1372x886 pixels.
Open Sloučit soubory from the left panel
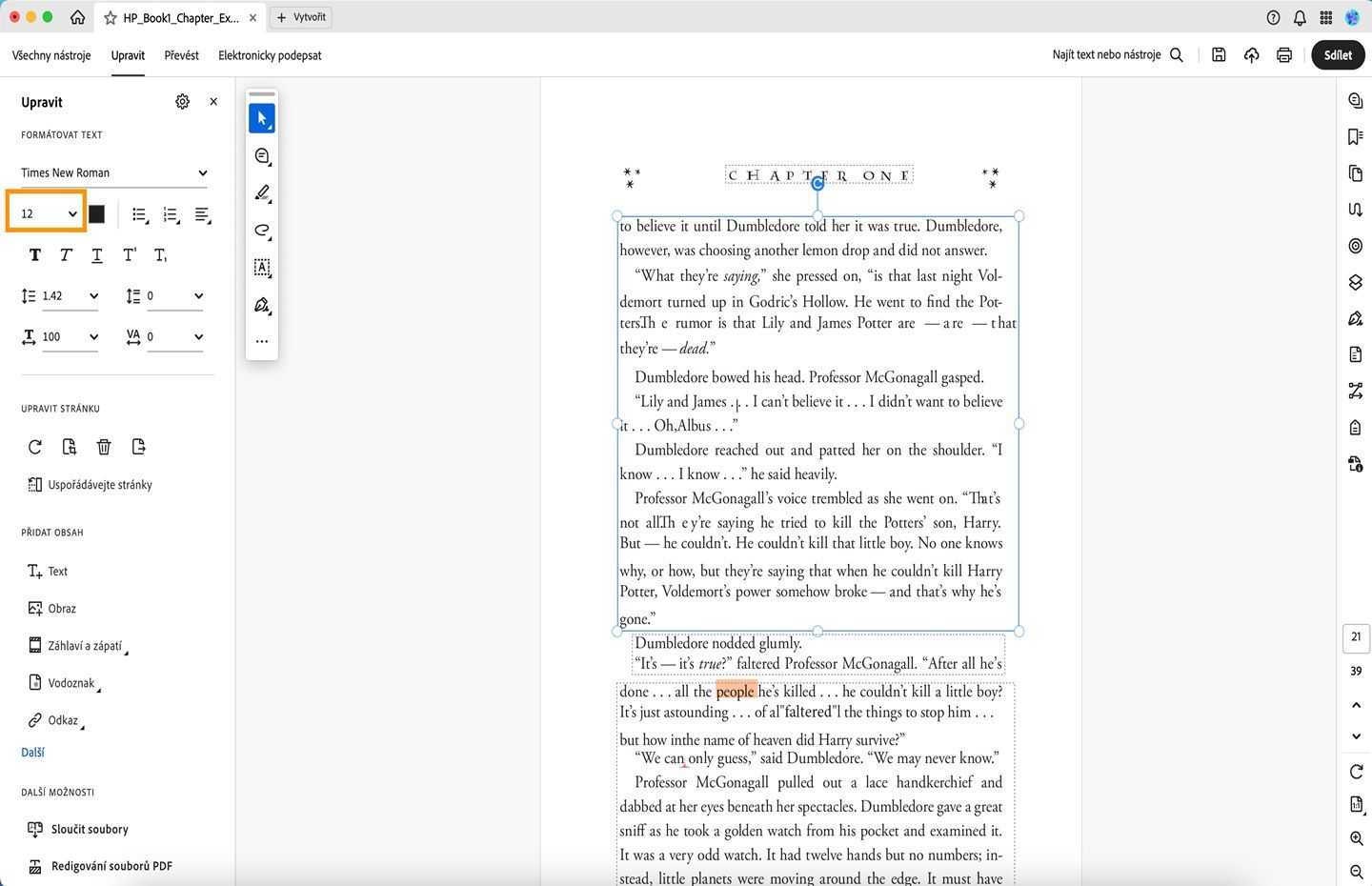pos(88,829)
